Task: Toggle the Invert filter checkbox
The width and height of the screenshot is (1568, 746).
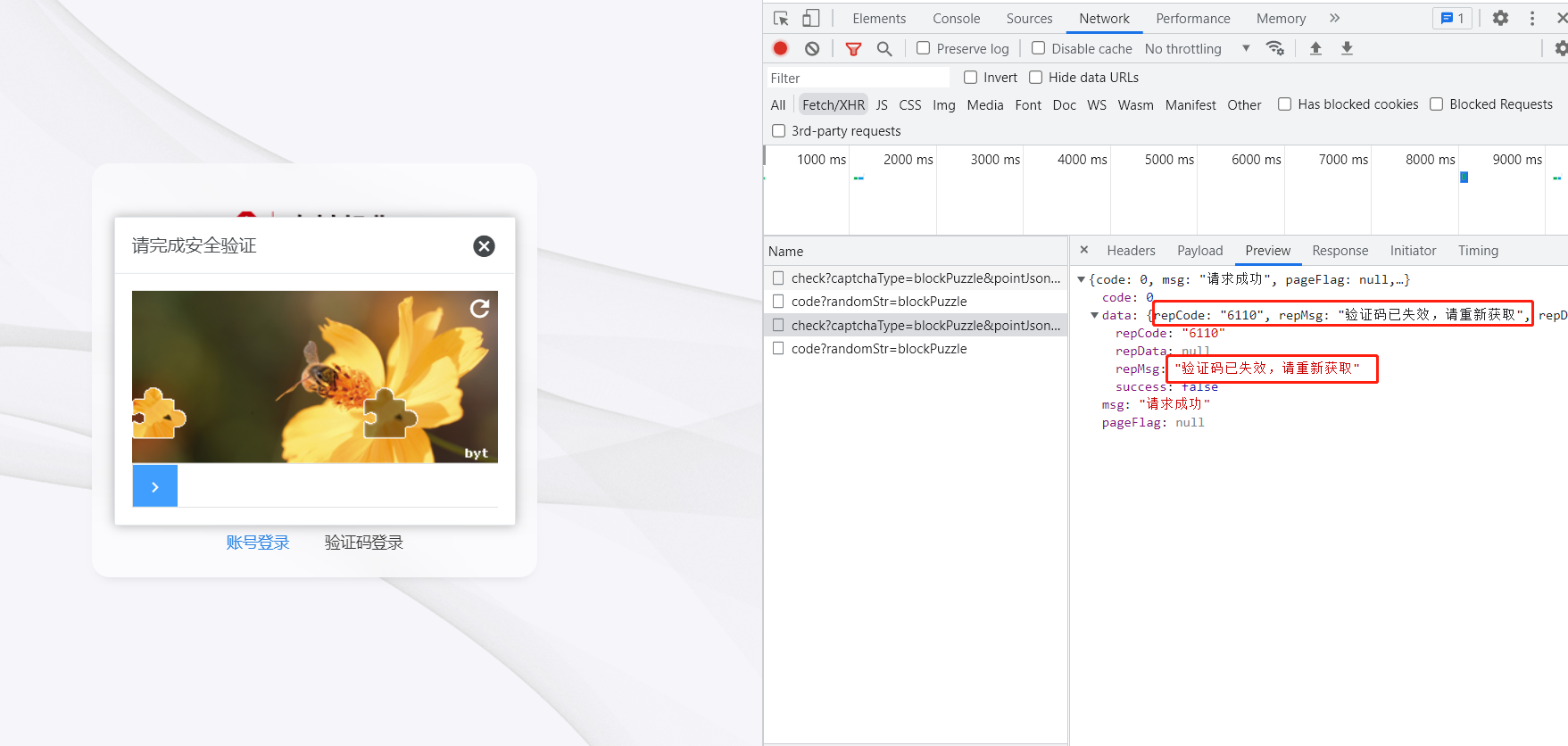Action: click(x=971, y=78)
